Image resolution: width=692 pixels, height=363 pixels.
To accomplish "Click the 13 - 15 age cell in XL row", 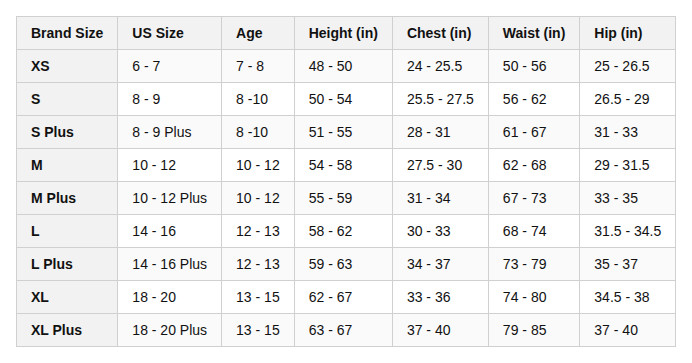I will click(258, 297).
